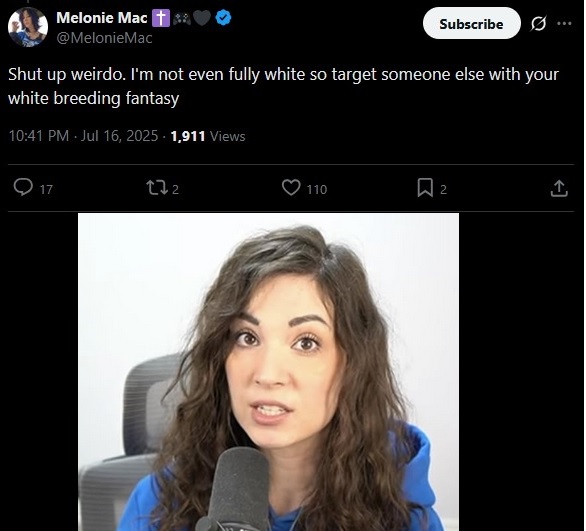Click the 17 replies count
Image resolution: width=586 pixels, height=531 pixels.
[46, 189]
